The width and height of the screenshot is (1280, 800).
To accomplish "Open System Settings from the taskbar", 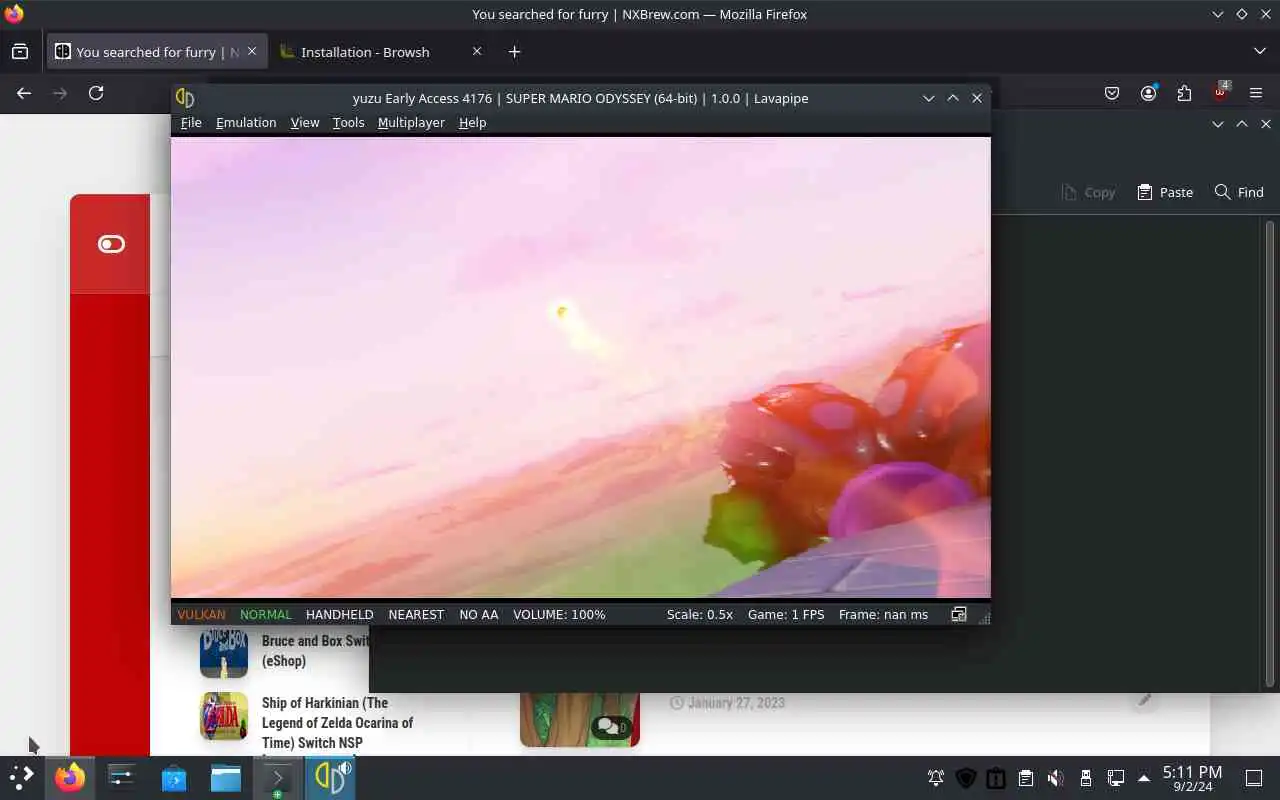I will pyautogui.click(x=122, y=778).
